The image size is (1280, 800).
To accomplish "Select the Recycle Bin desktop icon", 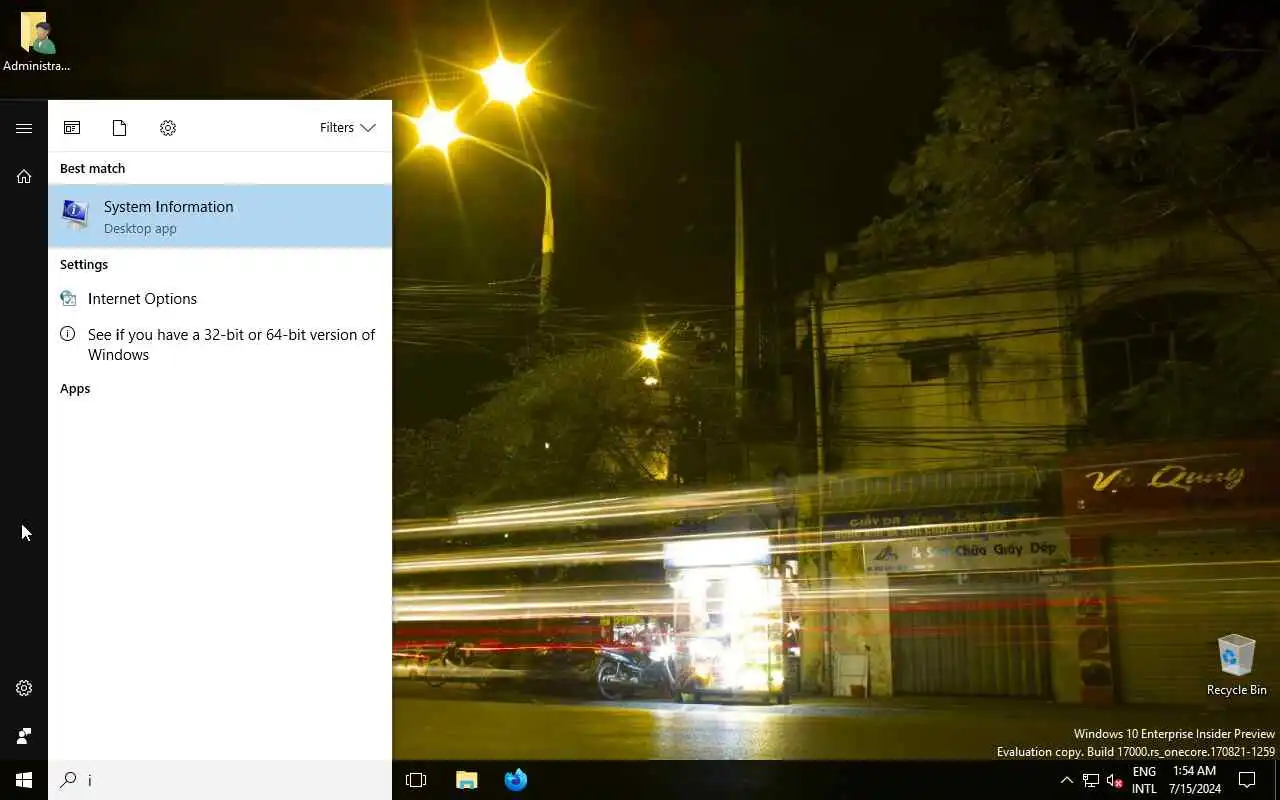I will click(1237, 665).
